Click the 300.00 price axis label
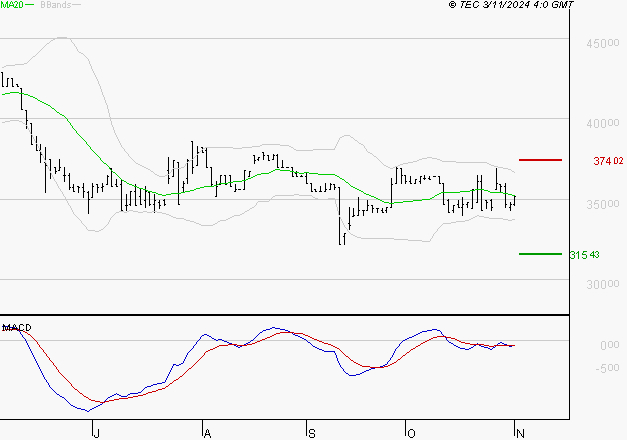The height and width of the screenshot is (440, 627). (x=603, y=284)
